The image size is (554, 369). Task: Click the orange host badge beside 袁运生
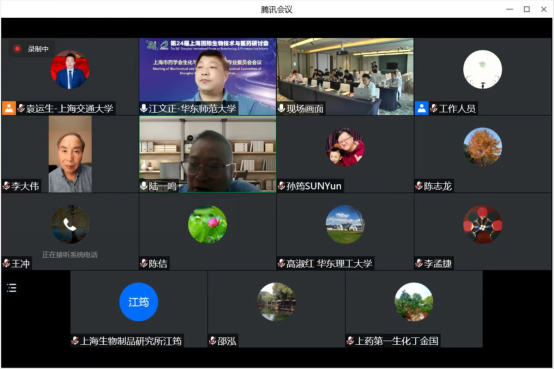(9, 108)
